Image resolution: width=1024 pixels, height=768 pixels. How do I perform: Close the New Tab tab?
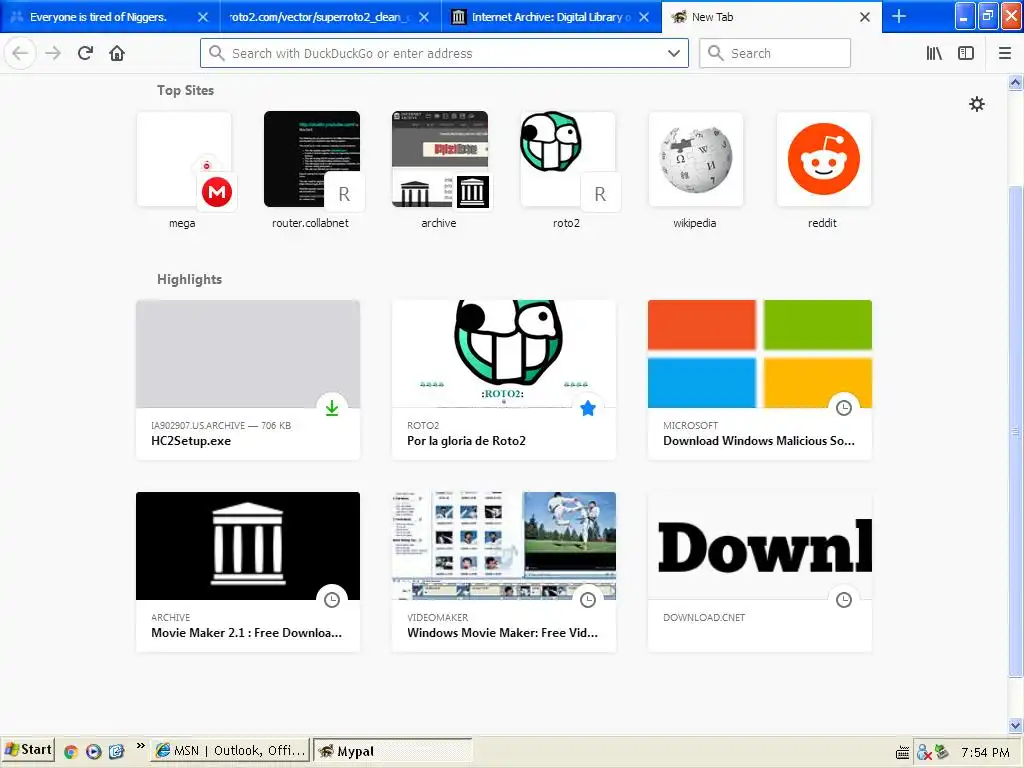[865, 17]
